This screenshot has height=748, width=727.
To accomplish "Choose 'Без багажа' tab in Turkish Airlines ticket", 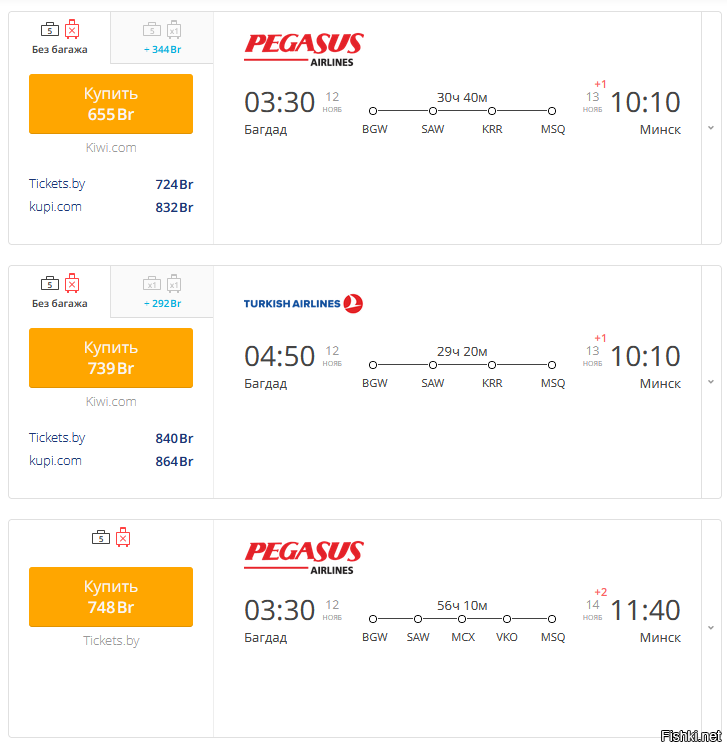I will 60,291.
